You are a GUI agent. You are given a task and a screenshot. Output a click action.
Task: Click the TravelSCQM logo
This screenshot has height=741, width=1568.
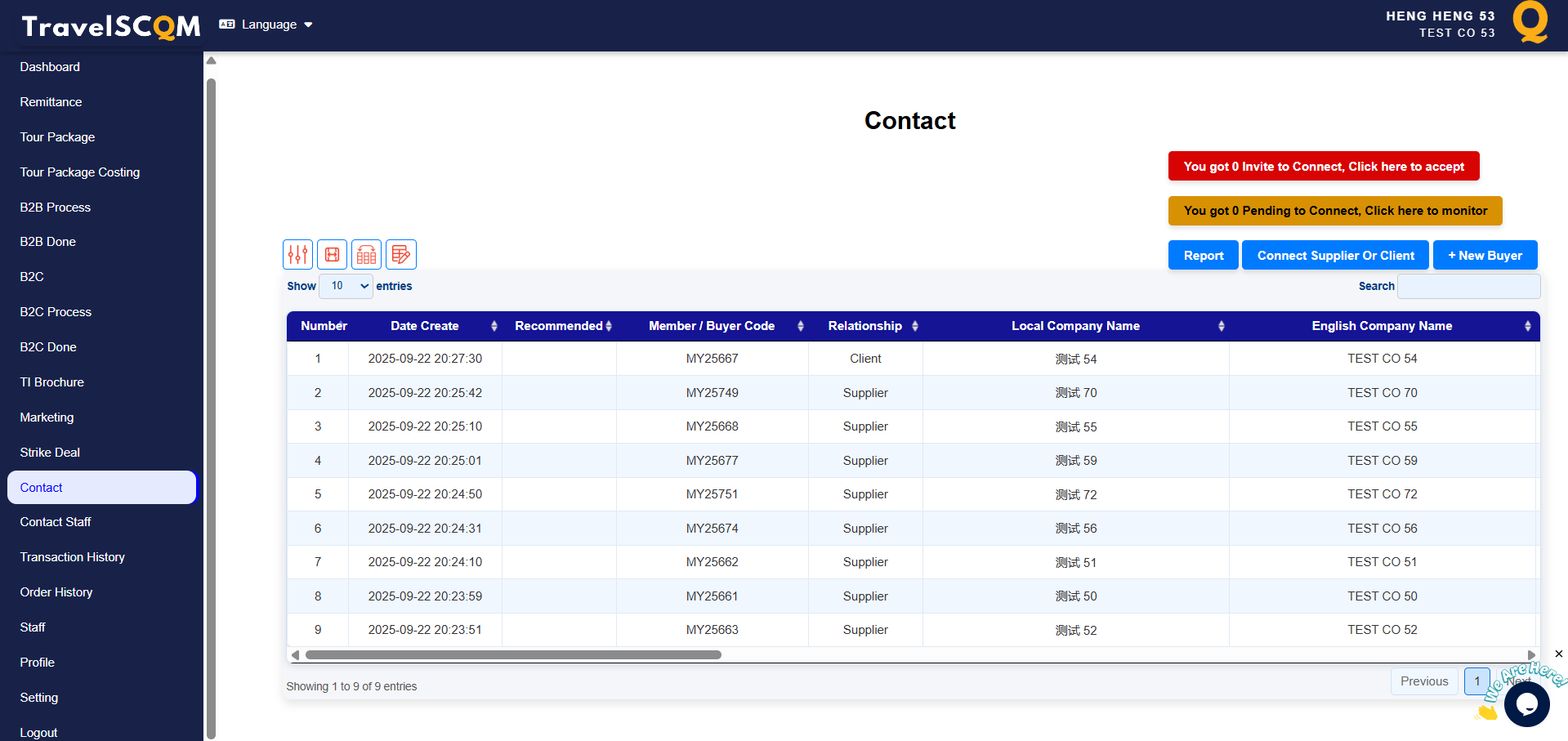[x=110, y=26]
